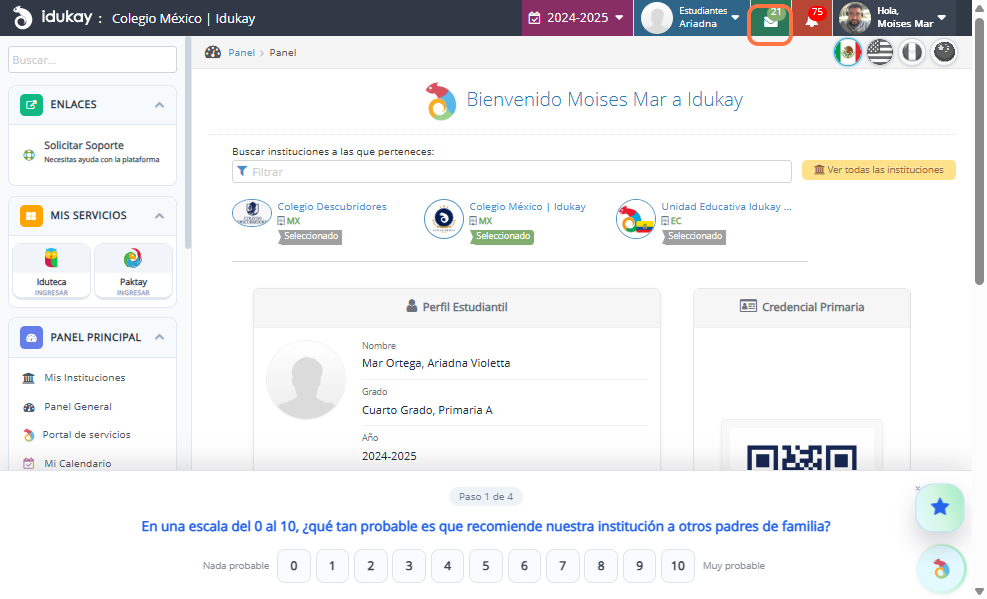Open the Iduteca service tile
This screenshot has width=987, height=599.
(x=52, y=271)
